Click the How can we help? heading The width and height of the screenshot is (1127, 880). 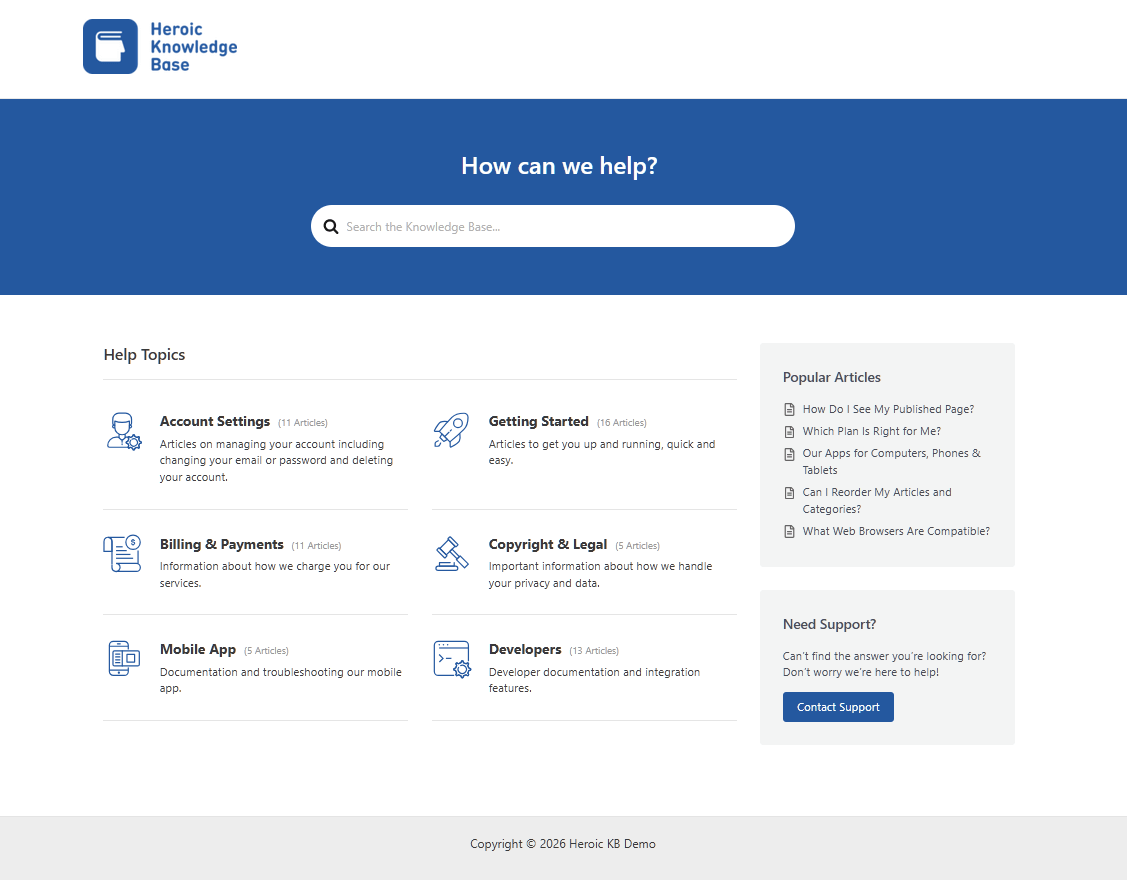(x=559, y=165)
